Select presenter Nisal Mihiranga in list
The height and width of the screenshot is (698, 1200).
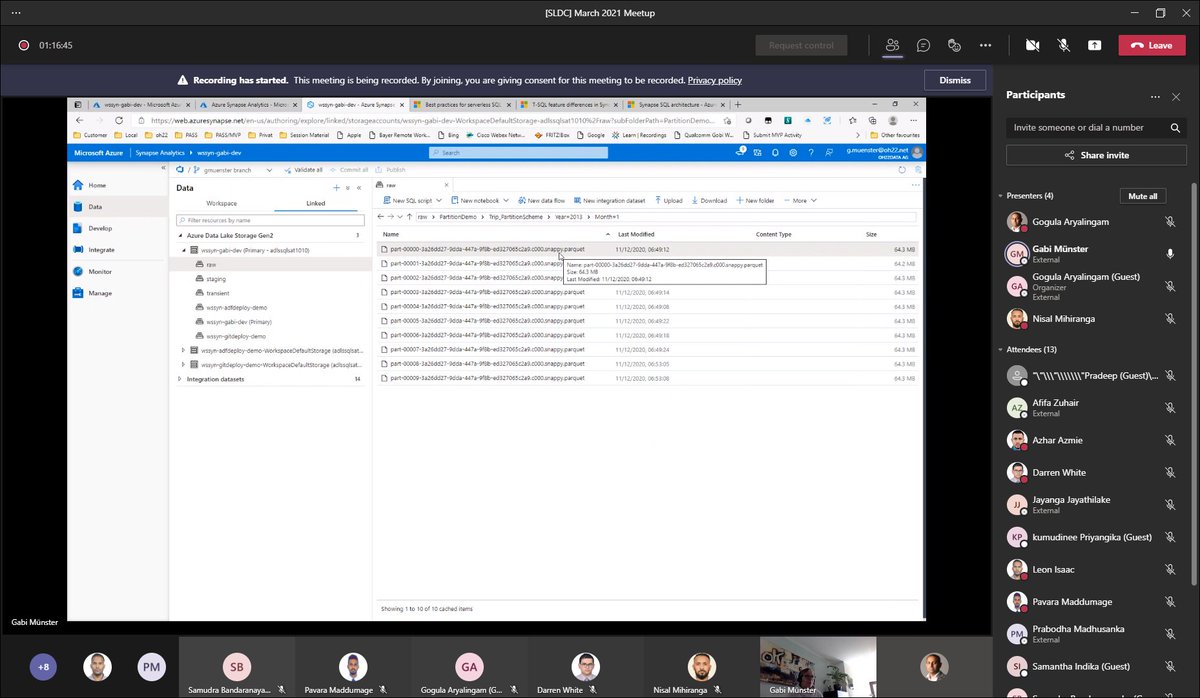point(1092,318)
